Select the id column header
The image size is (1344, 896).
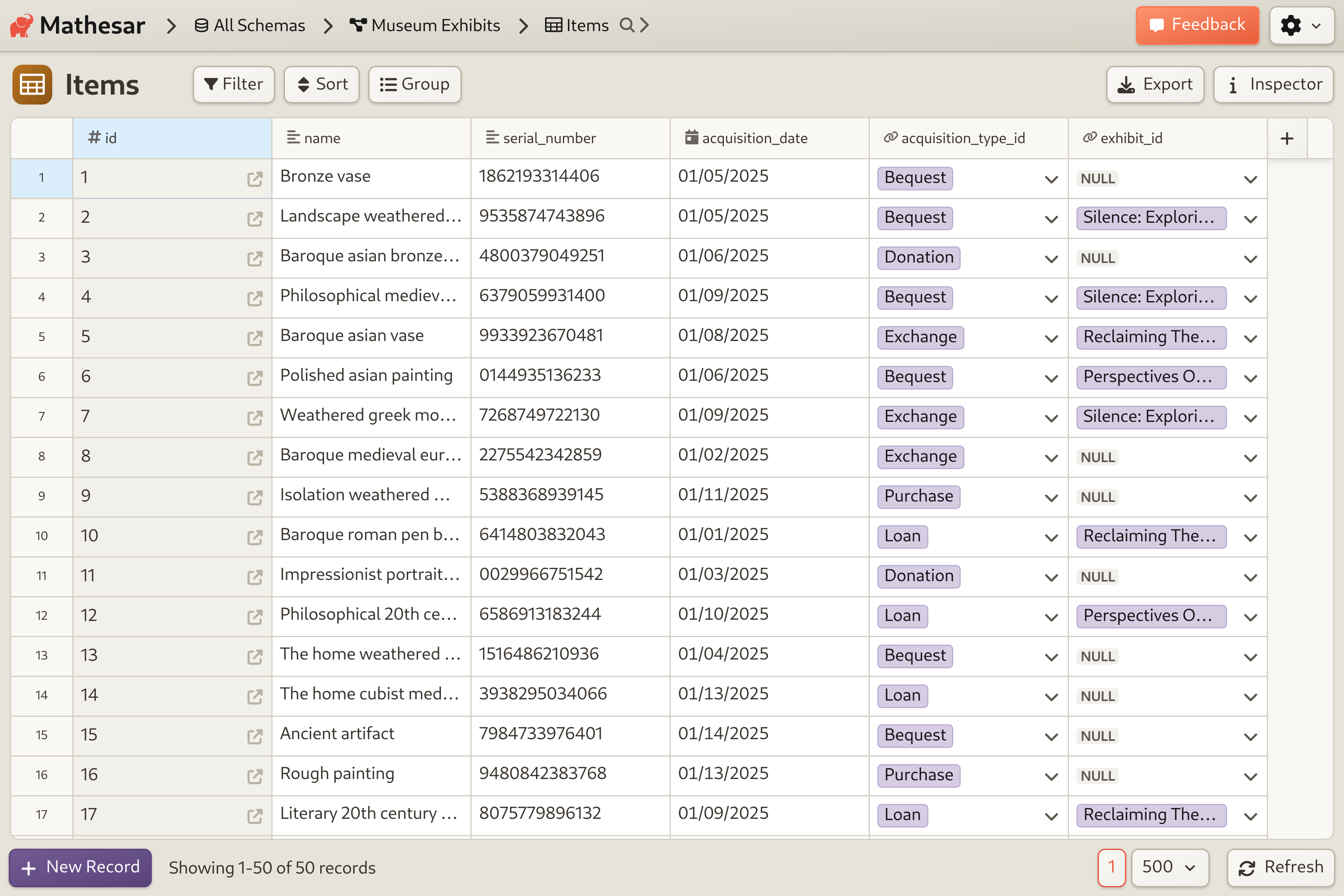coord(172,138)
